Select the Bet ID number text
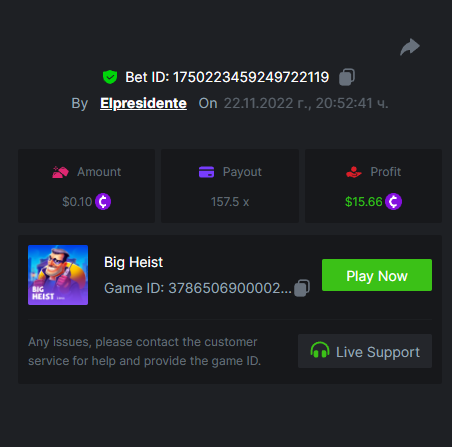The height and width of the screenshot is (447, 452). [251, 77]
